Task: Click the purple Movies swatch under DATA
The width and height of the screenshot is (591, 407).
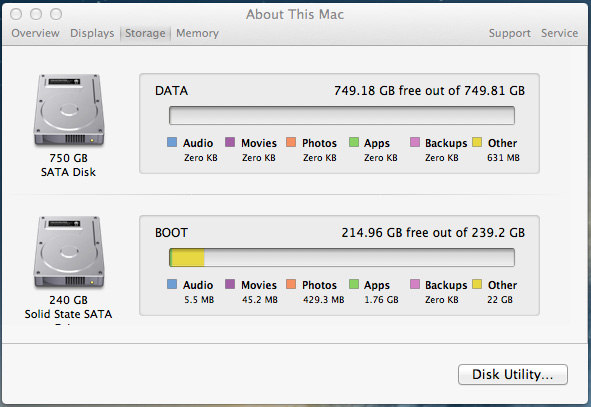Action: pos(230,142)
